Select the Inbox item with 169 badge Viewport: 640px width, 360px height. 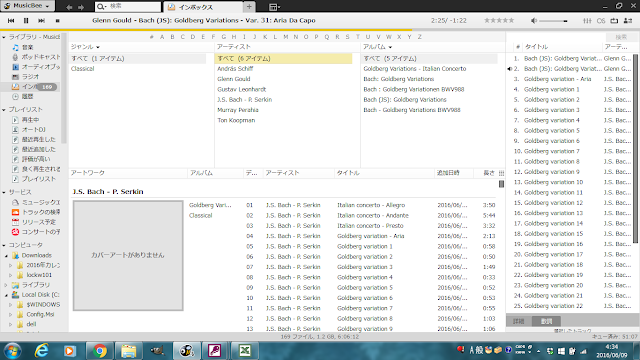(35, 87)
